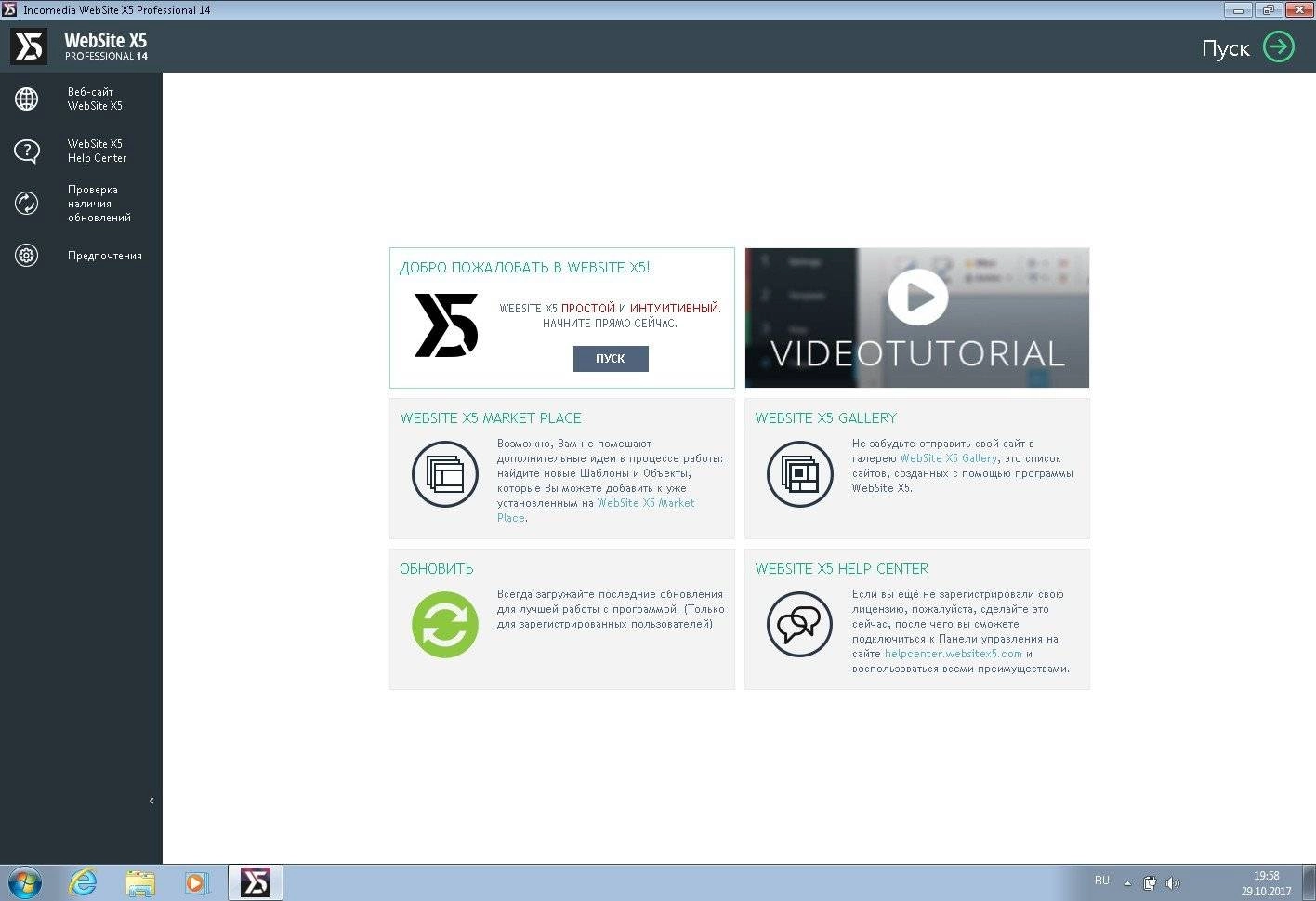Click the RU language indicator

point(1102,881)
